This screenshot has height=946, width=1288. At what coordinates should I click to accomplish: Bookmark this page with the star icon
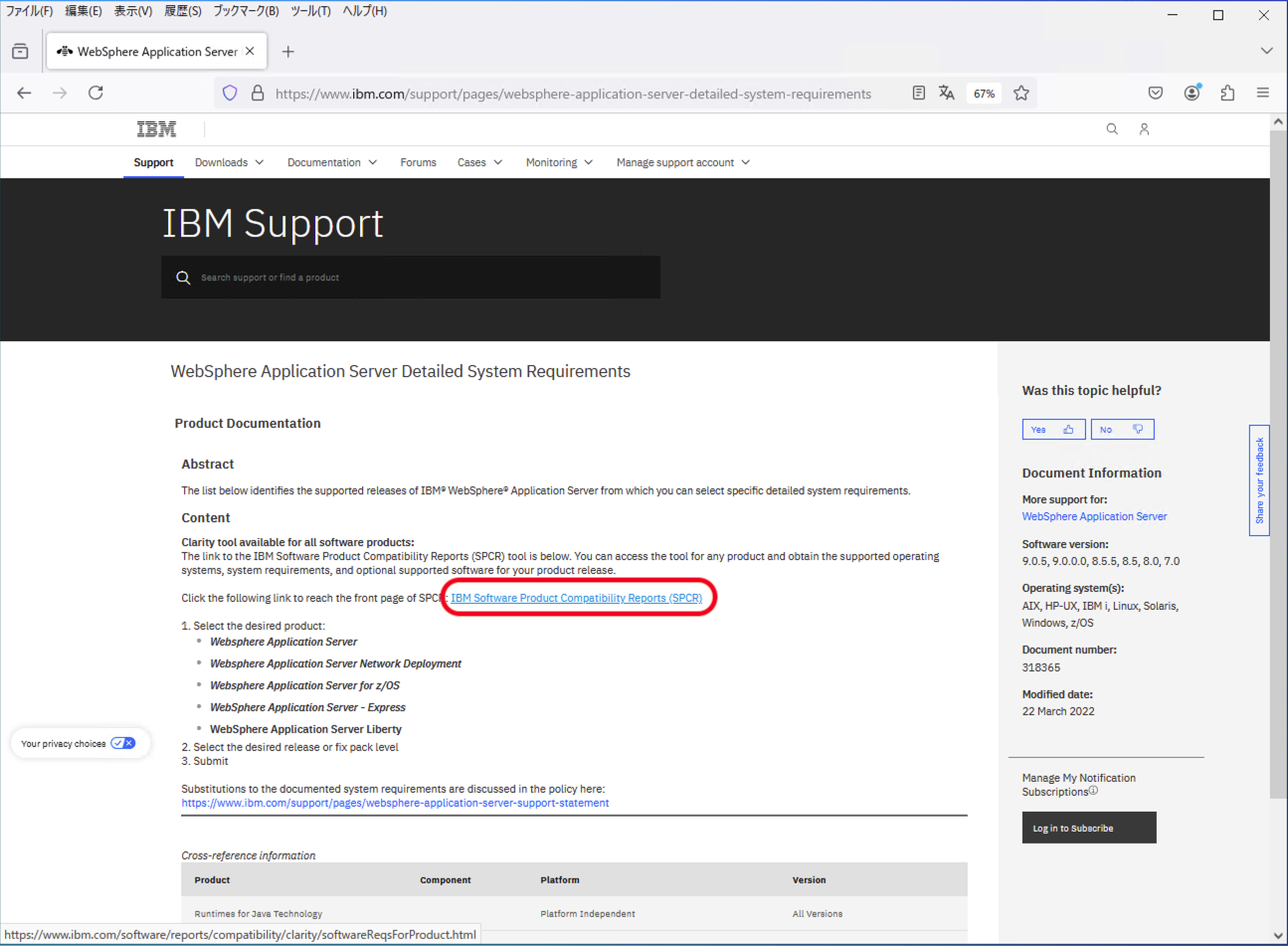pyautogui.click(x=1021, y=93)
